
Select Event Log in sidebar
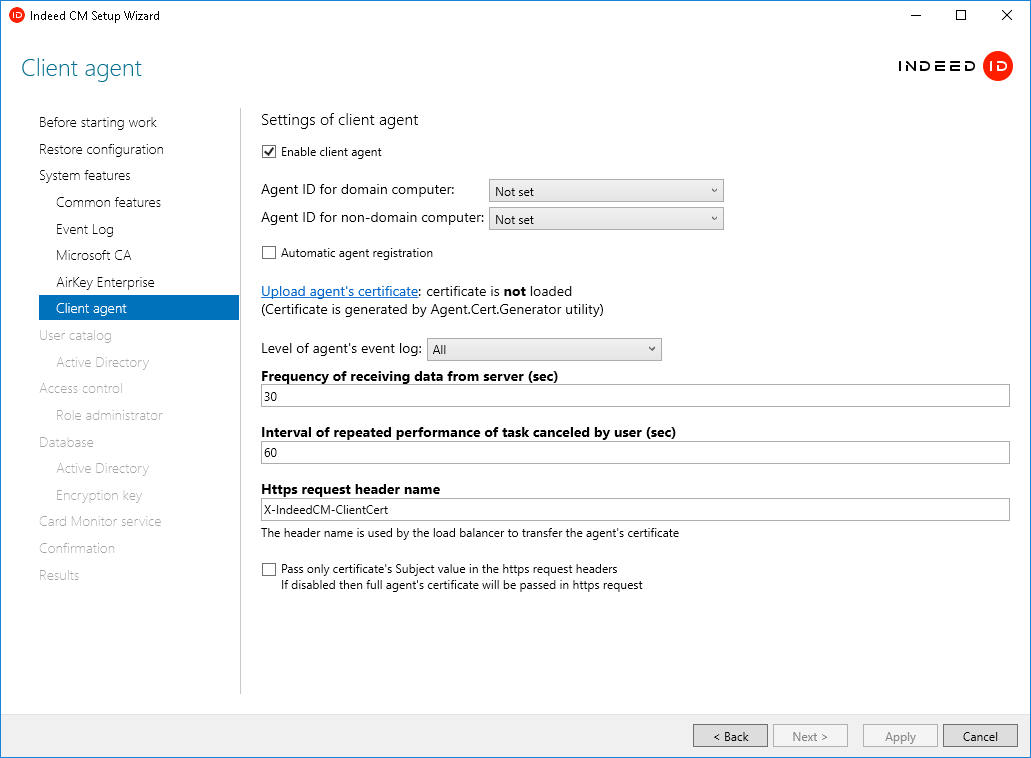pos(85,229)
